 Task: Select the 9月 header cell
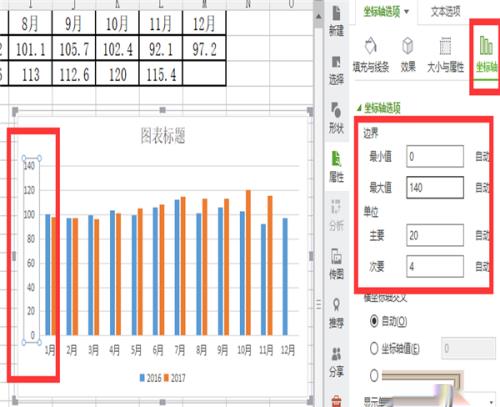pyautogui.click(x=74, y=23)
